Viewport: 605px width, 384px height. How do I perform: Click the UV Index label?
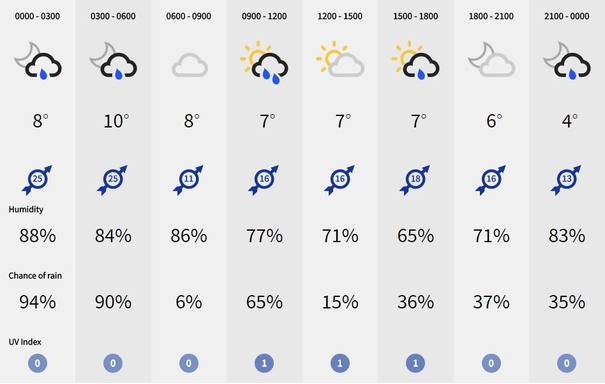[x=25, y=342]
